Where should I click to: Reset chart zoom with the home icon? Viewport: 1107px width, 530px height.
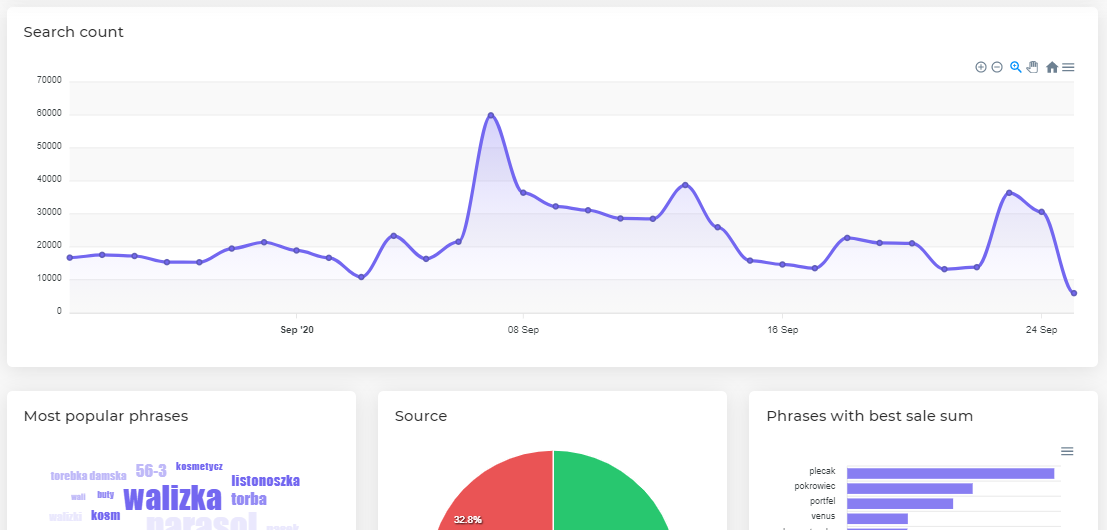click(x=1052, y=67)
